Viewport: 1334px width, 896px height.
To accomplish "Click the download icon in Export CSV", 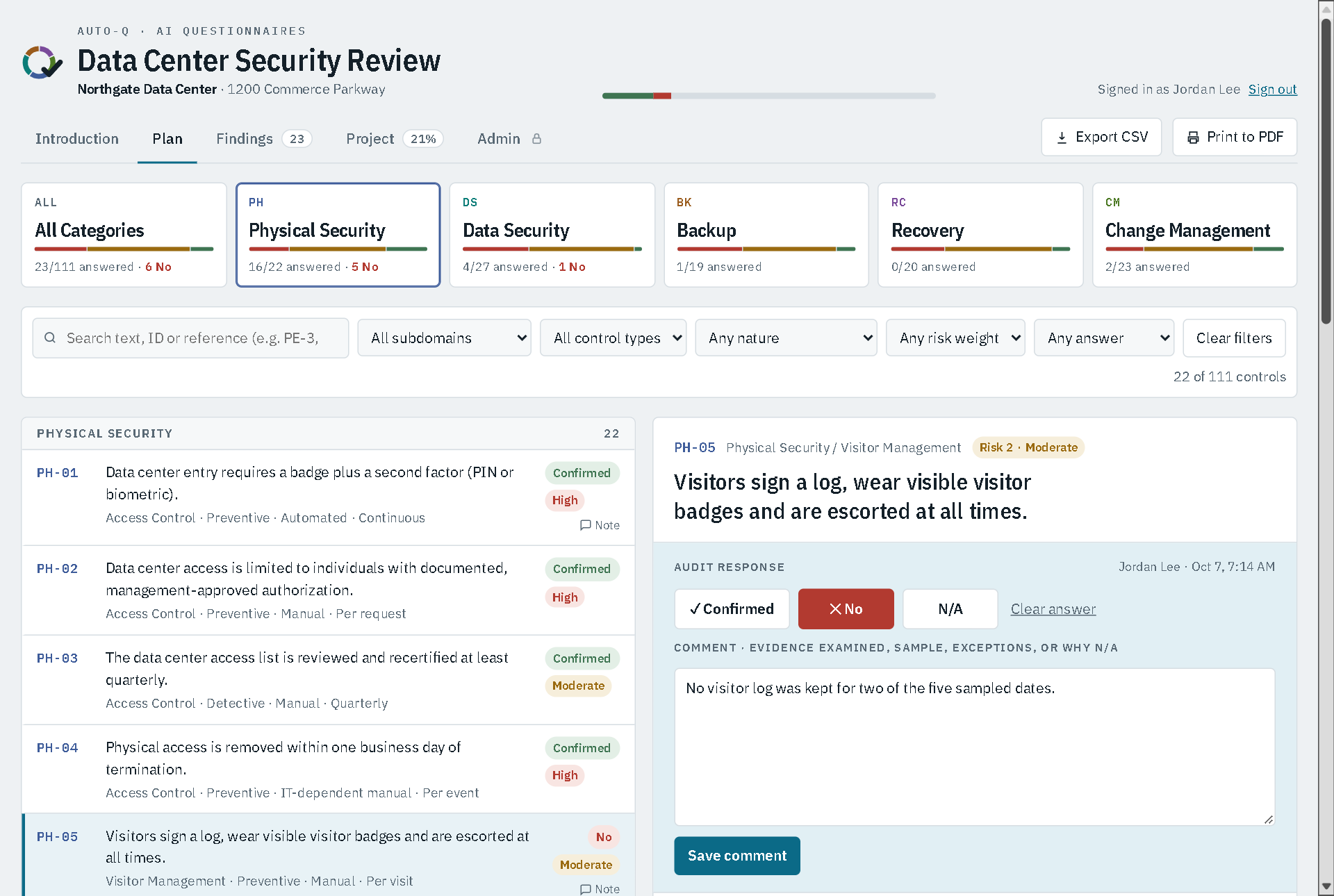I will click(x=1062, y=138).
